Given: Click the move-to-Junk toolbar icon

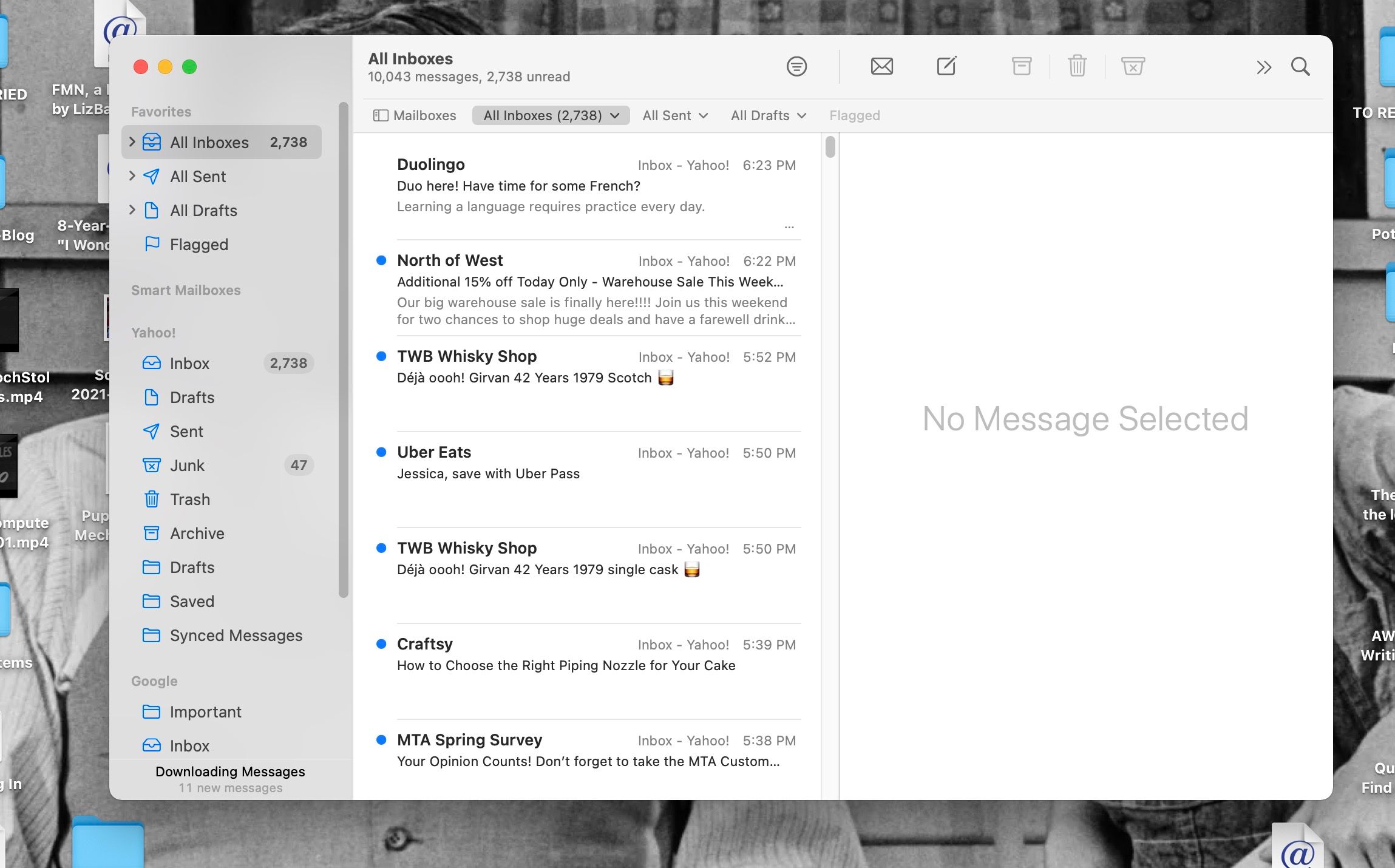Looking at the screenshot, I should (1133, 67).
